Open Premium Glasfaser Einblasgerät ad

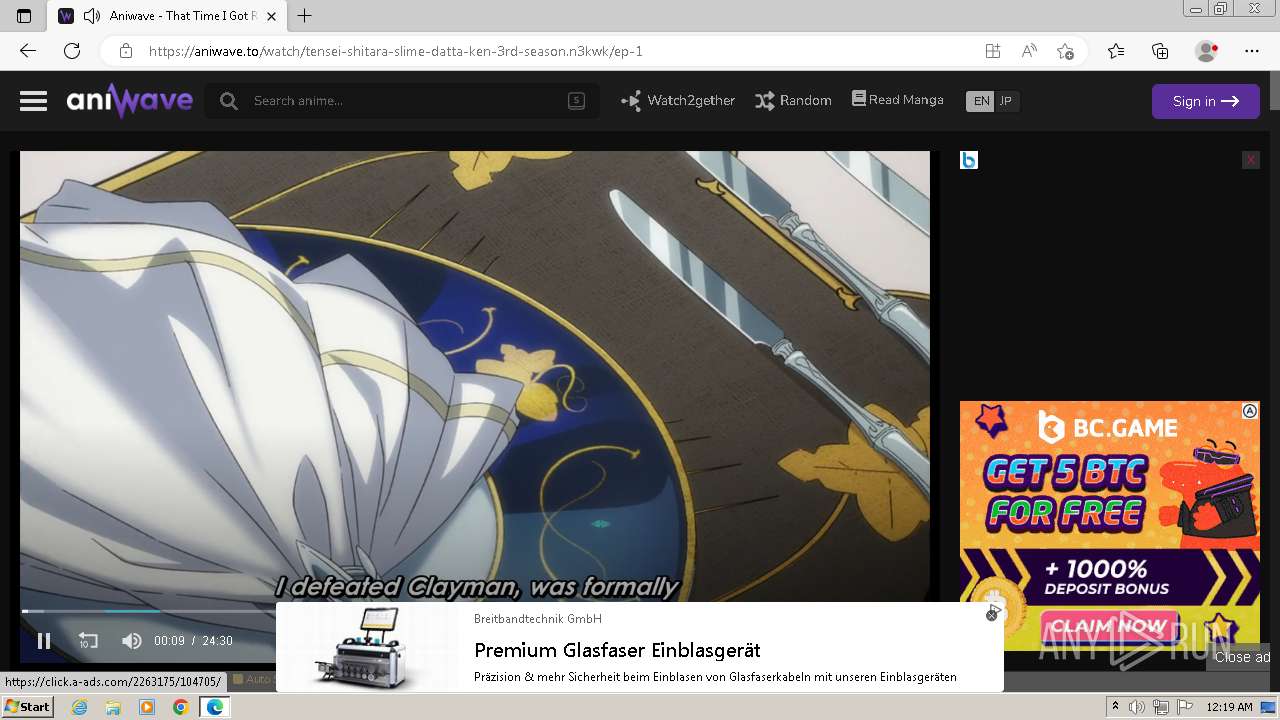point(617,650)
